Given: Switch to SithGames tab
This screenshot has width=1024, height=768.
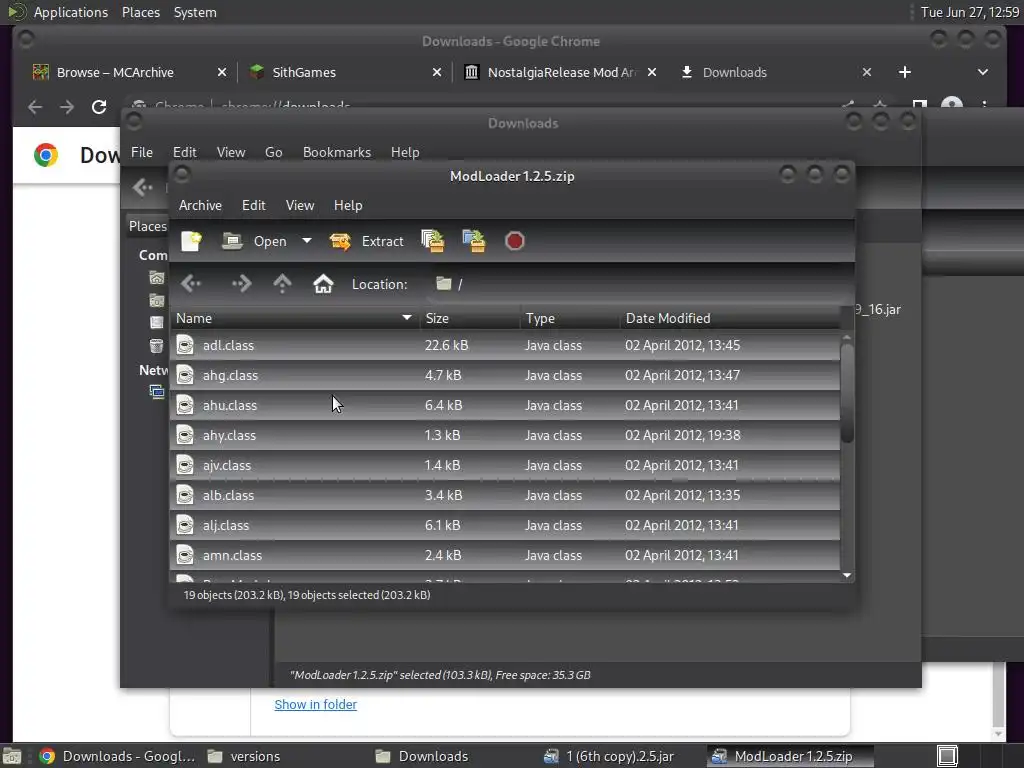Looking at the screenshot, I should click(304, 72).
